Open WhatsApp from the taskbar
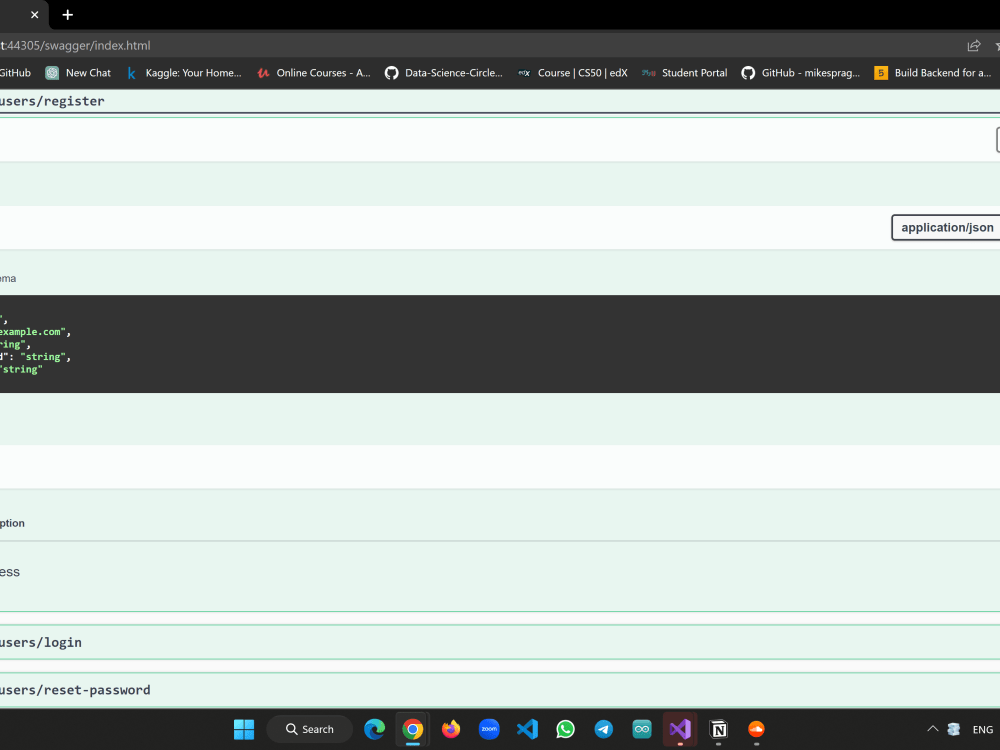The image size is (1000, 750). coord(565,729)
